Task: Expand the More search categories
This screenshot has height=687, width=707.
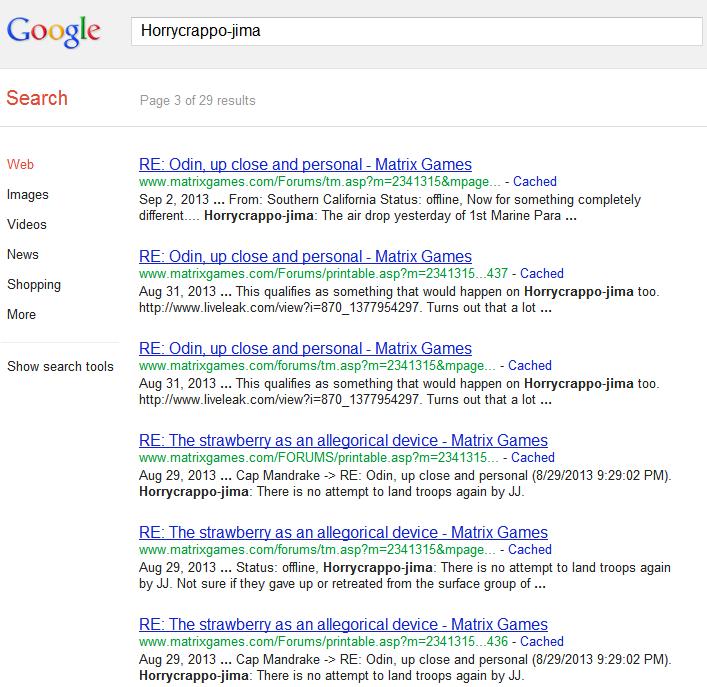Action: point(21,314)
